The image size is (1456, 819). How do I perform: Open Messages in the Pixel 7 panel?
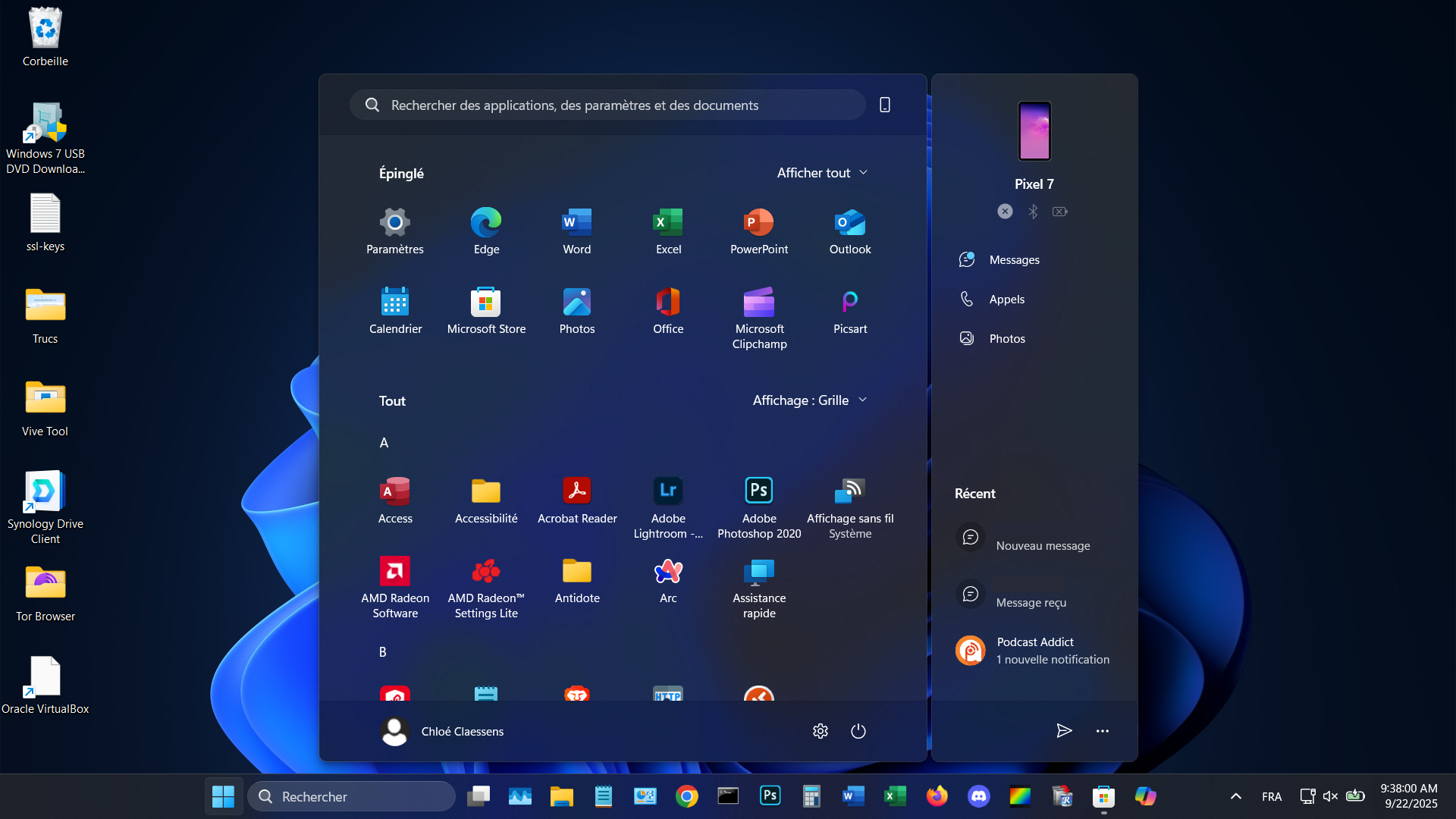[x=1013, y=259]
